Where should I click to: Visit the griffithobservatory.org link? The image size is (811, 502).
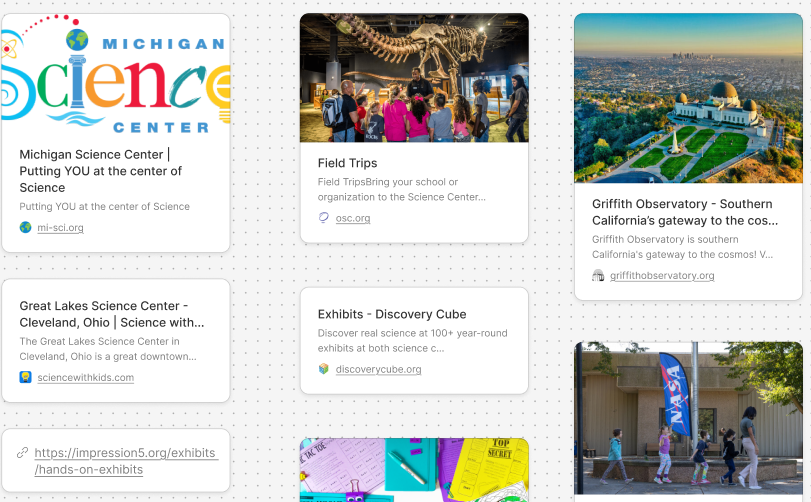(x=662, y=276)
